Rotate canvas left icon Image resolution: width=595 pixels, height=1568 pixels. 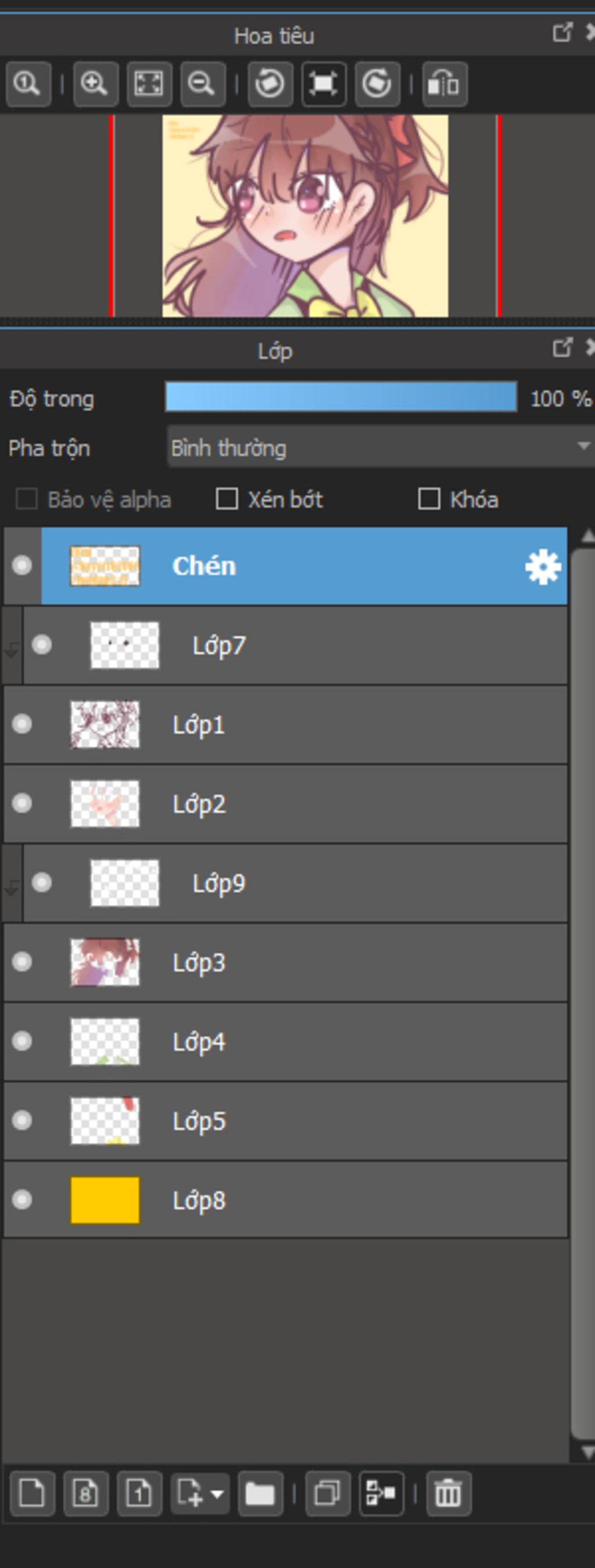click(270, 84)
